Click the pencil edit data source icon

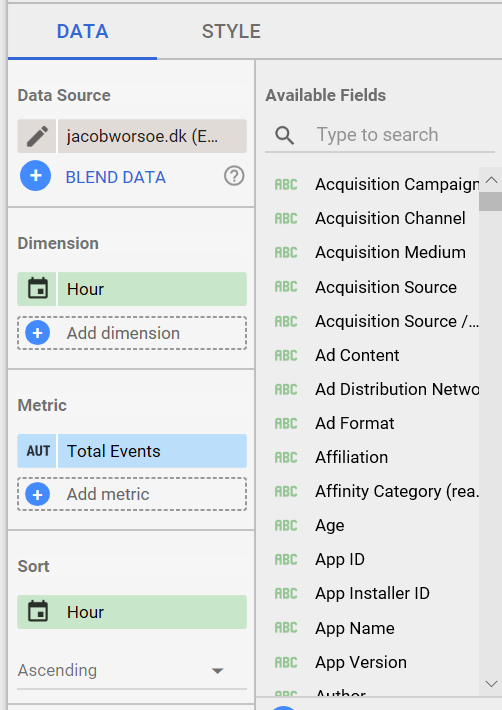pos(37,136)
